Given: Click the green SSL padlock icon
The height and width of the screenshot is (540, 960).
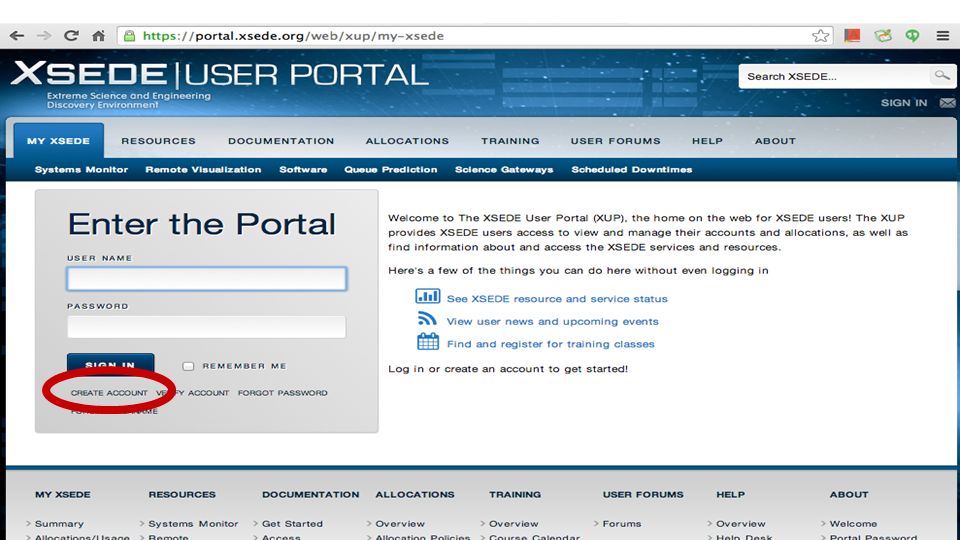Looking at the screenshot, I should (x=129, y=36).
